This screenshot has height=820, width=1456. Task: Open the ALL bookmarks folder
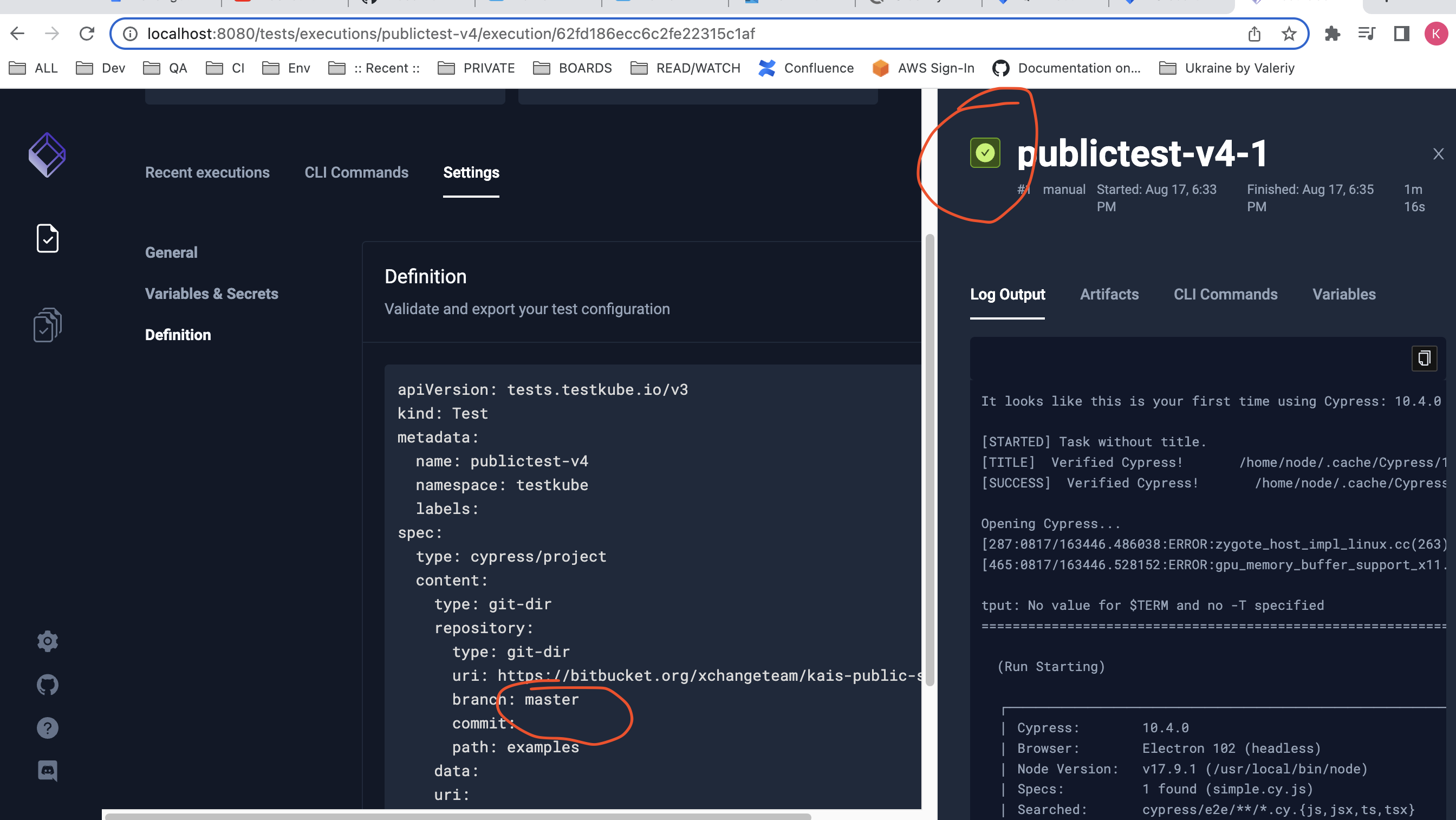tap(34, 68)
